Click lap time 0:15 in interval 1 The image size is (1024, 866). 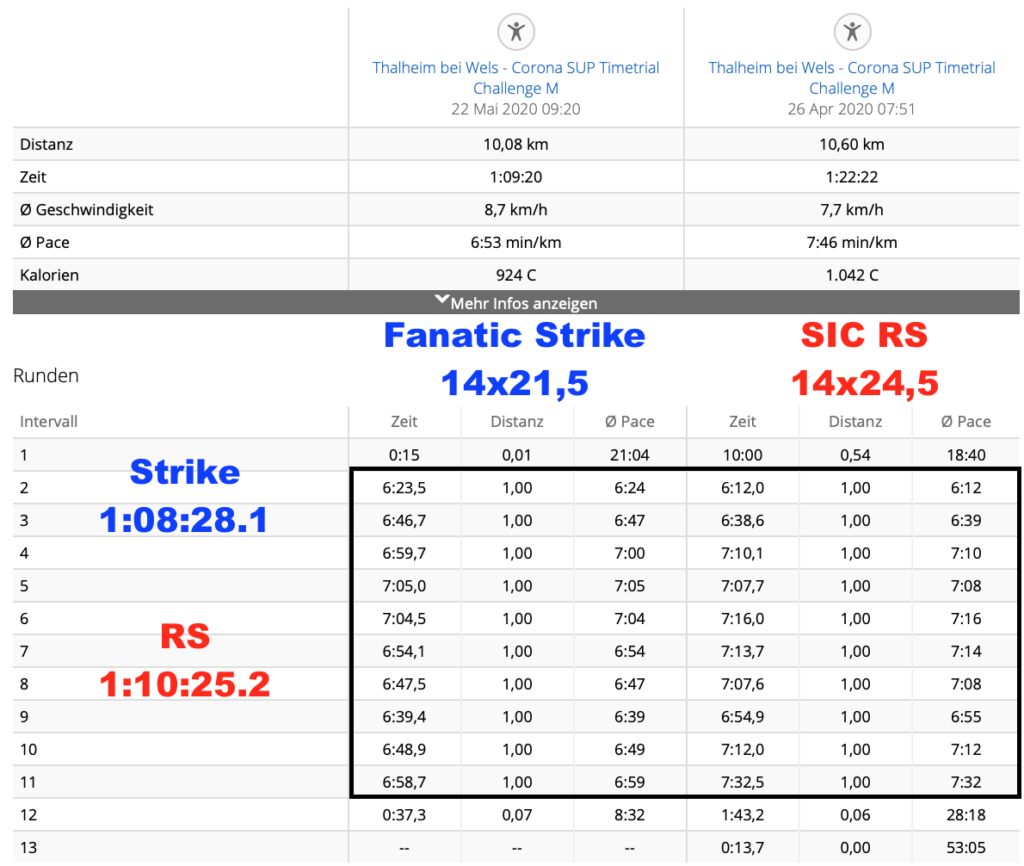[404, 455]
